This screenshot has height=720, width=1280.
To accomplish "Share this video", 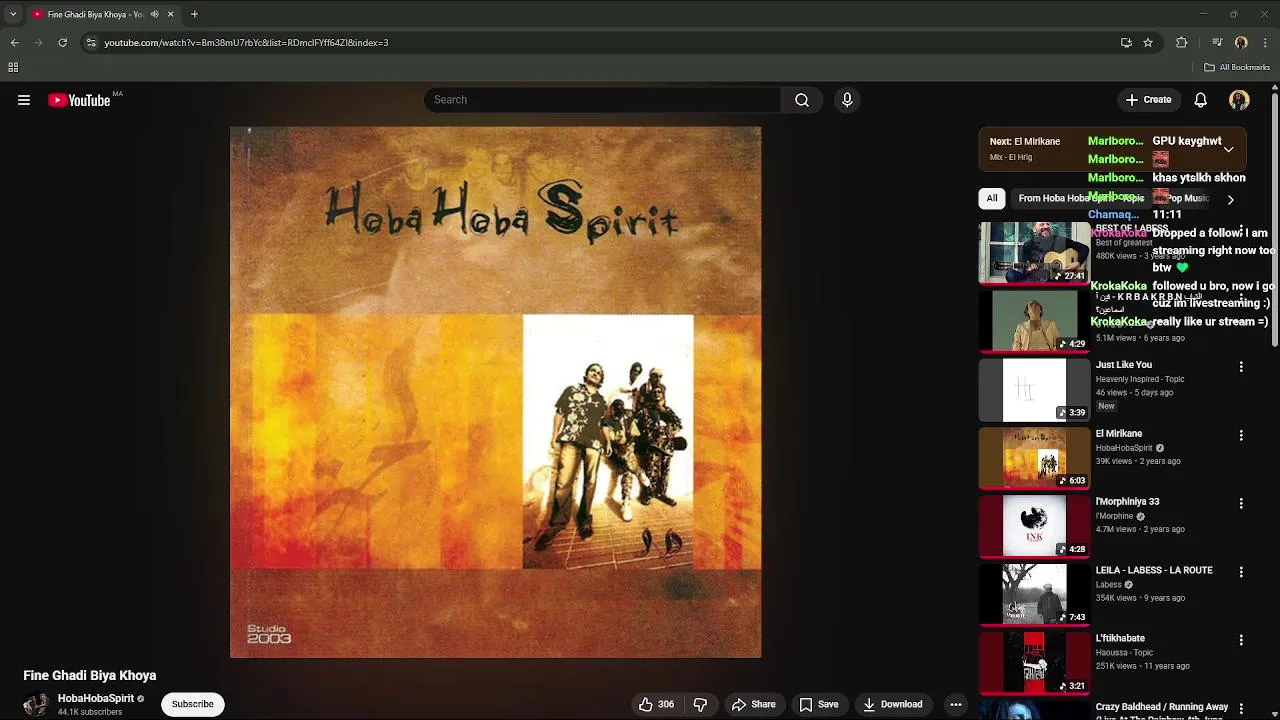I will pyautogui.click(x=753, y=704).
